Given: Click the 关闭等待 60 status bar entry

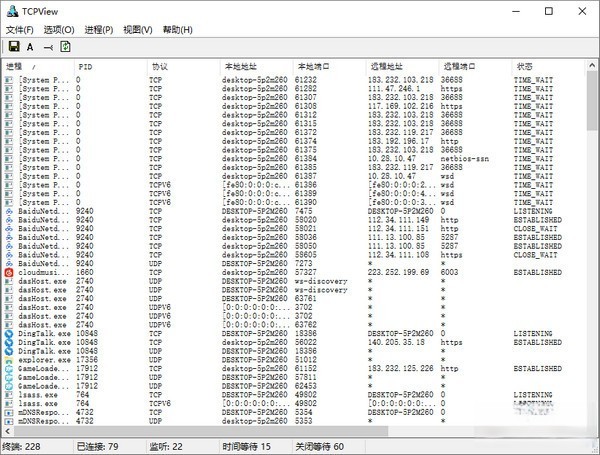Looking at the screenshot, I should pos(320,447).
